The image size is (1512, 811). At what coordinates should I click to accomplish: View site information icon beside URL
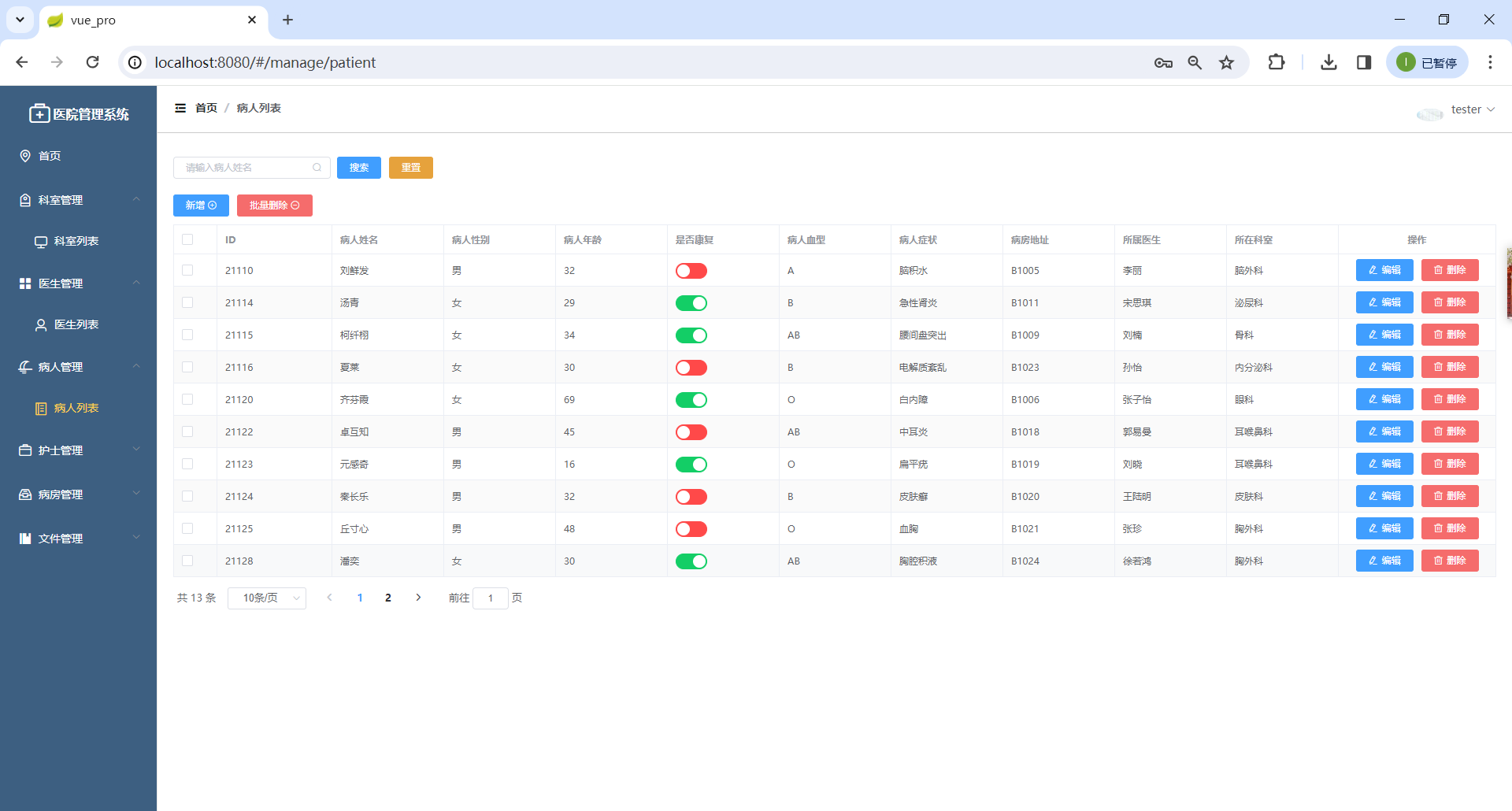click(135, 62)
